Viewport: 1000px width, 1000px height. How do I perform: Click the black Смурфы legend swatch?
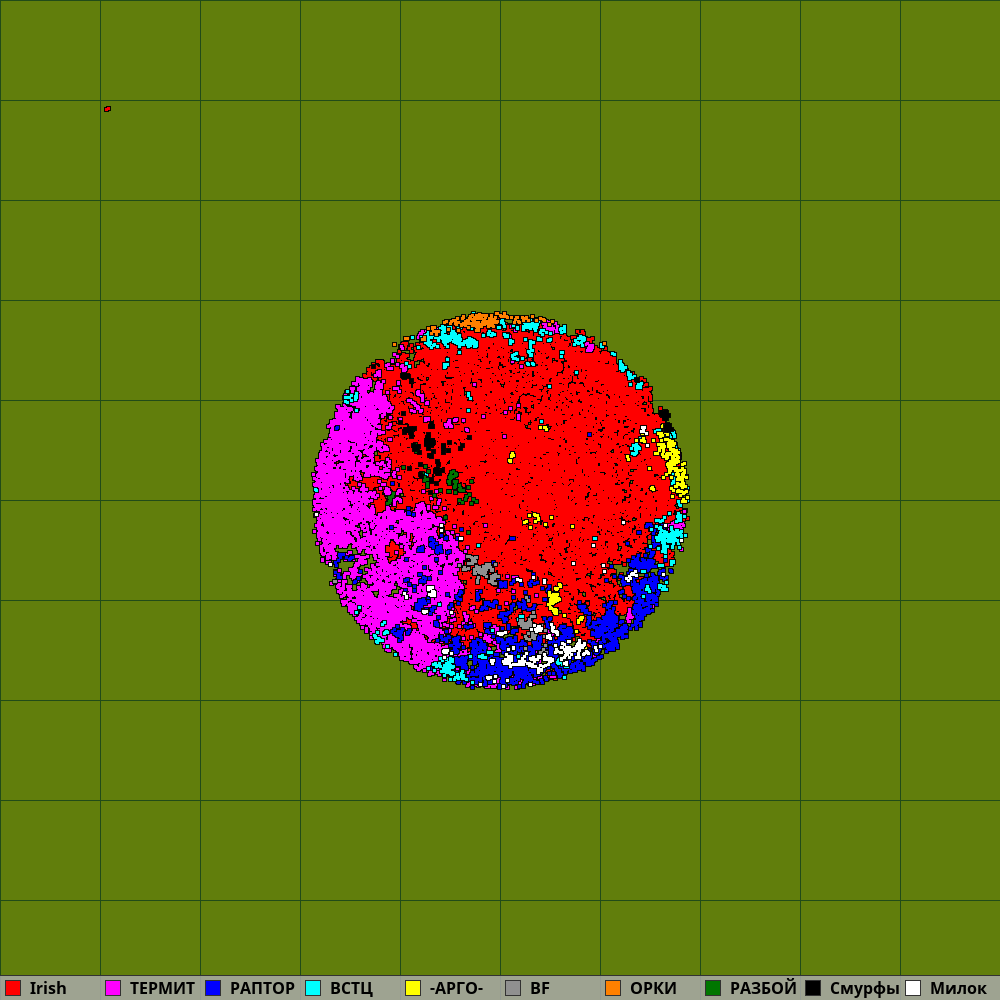[813, 988]
